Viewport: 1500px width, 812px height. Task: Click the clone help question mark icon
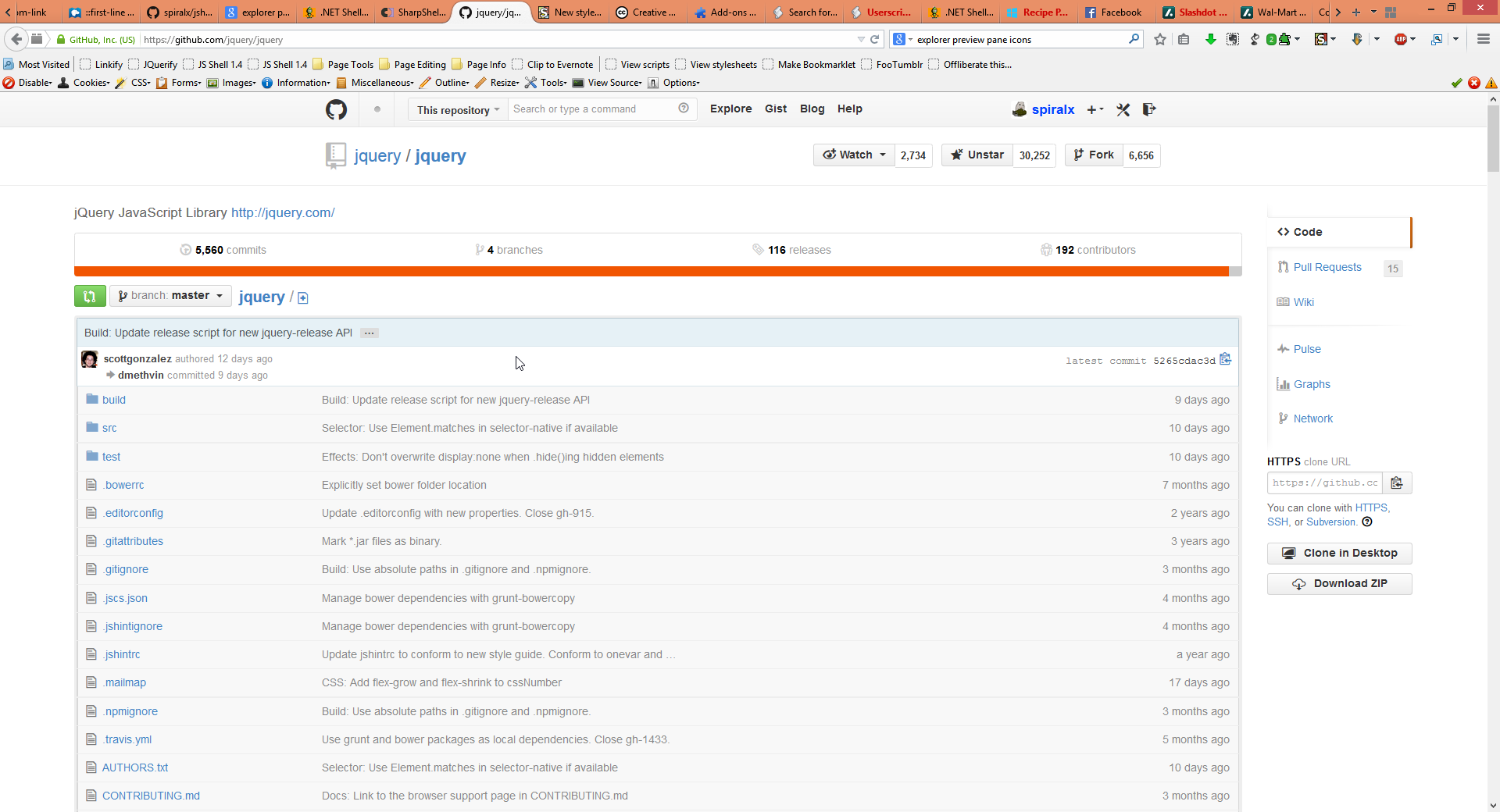[x=1367, y=522]
